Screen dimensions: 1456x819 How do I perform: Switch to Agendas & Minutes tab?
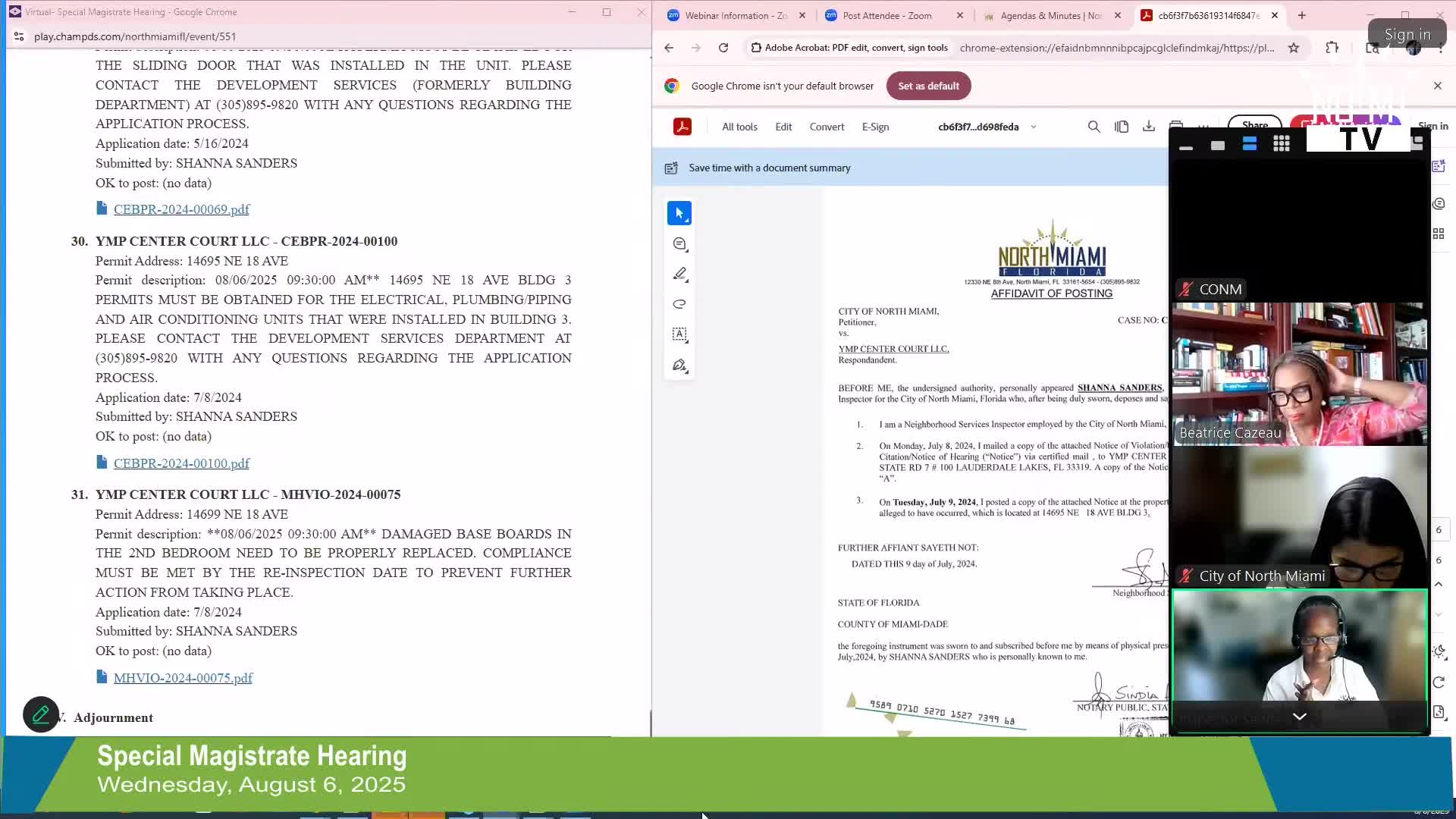click(1050, 15)
